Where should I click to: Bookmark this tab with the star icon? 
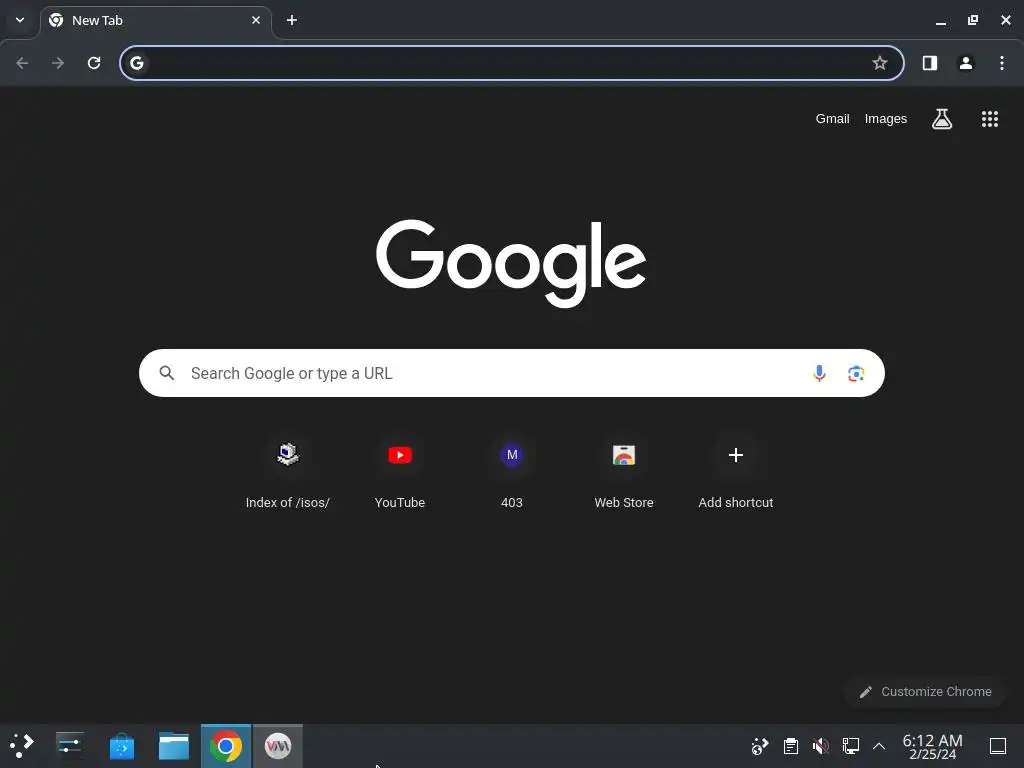[880, 63]
